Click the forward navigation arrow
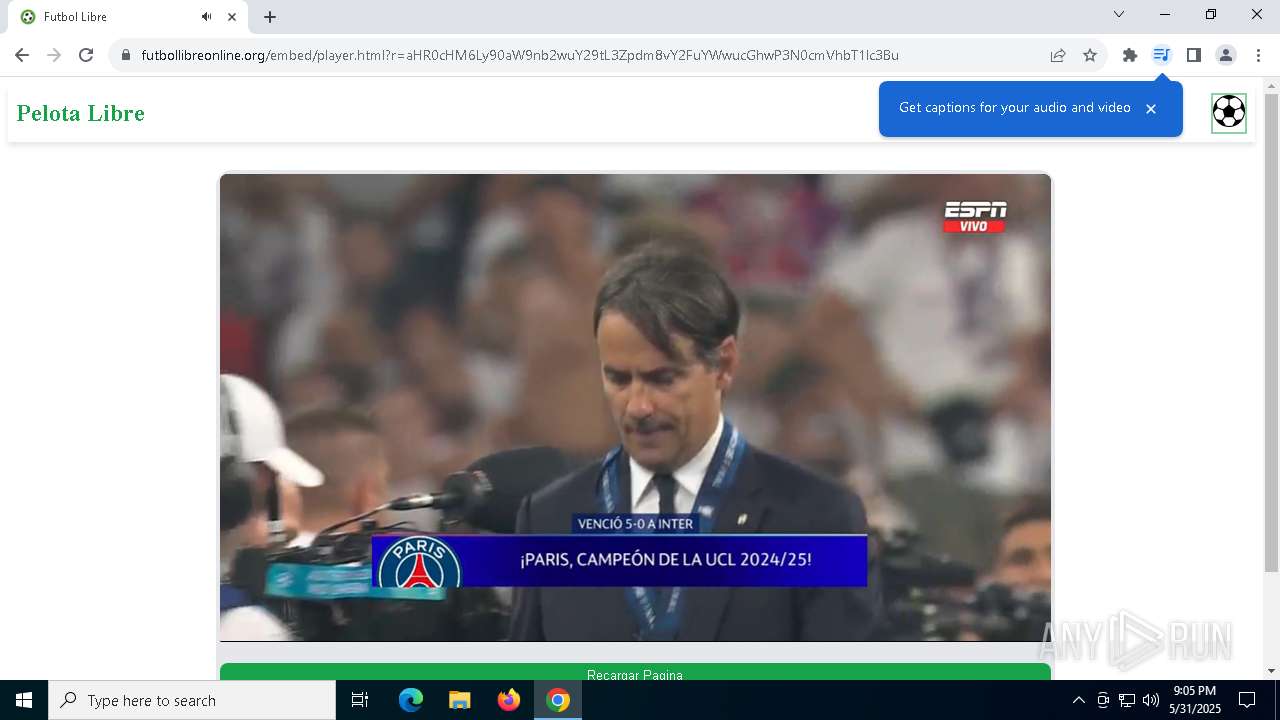 (x=54, y=55)
